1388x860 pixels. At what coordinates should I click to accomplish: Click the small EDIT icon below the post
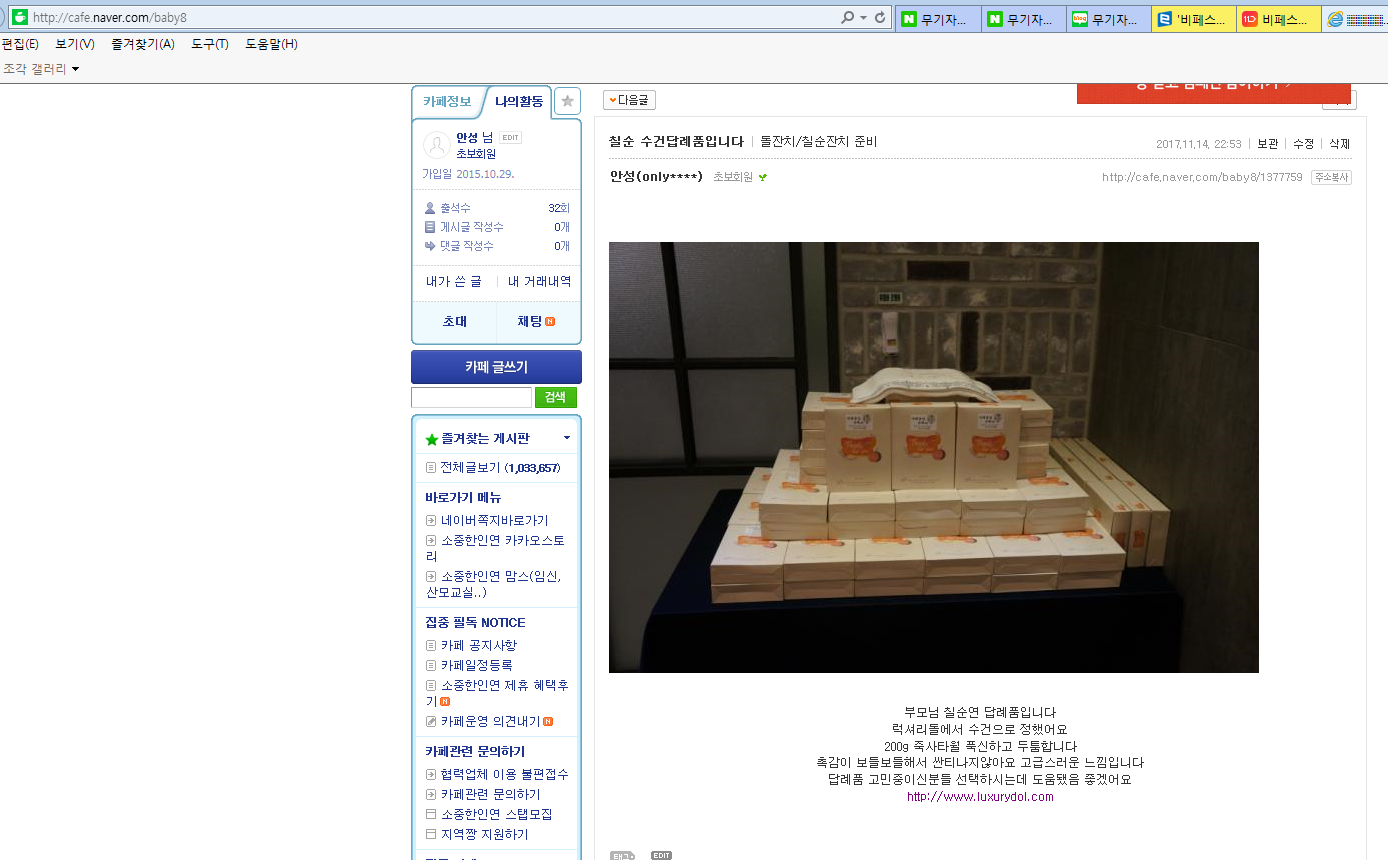661,855
